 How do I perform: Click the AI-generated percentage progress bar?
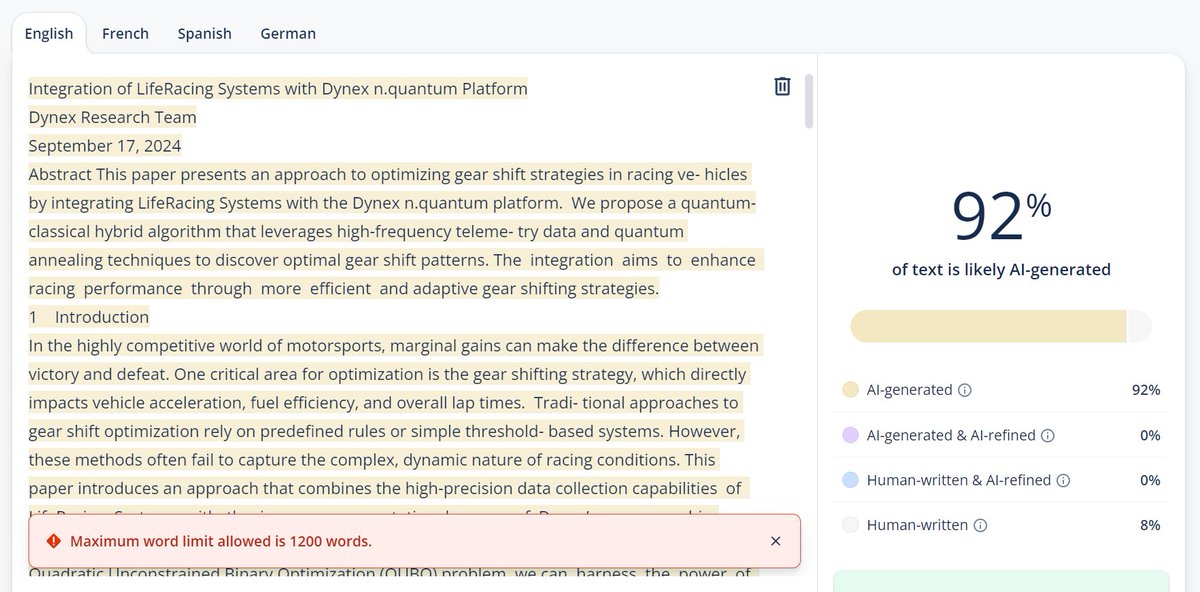click(x=1001, y=326)
